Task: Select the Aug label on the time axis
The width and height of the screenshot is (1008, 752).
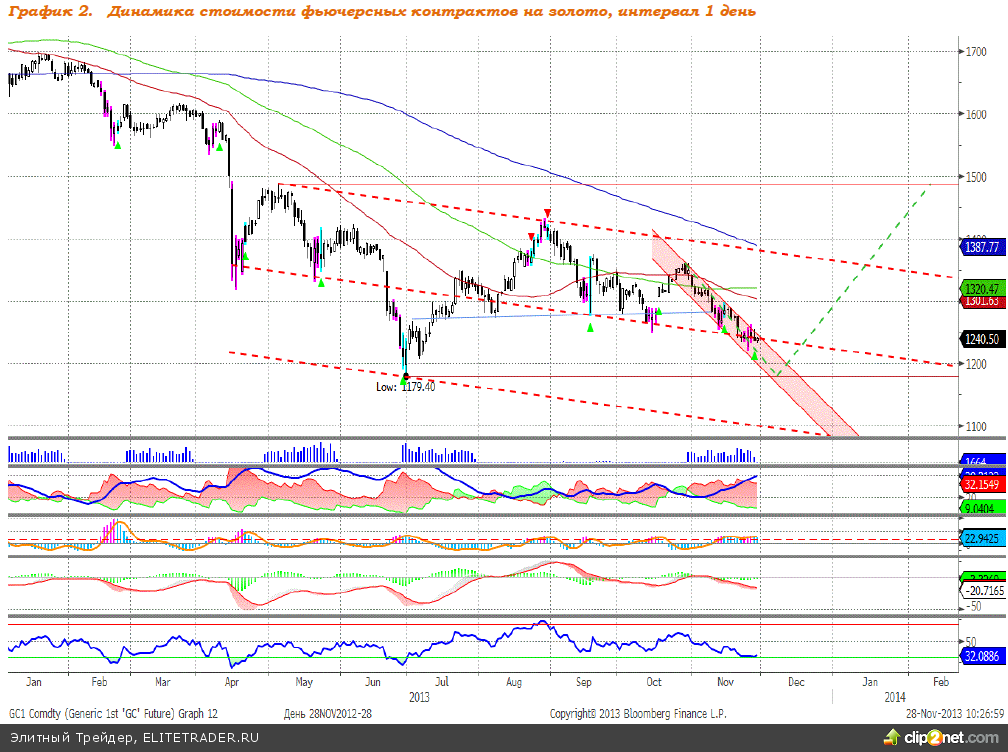Action: pos(515,681)
